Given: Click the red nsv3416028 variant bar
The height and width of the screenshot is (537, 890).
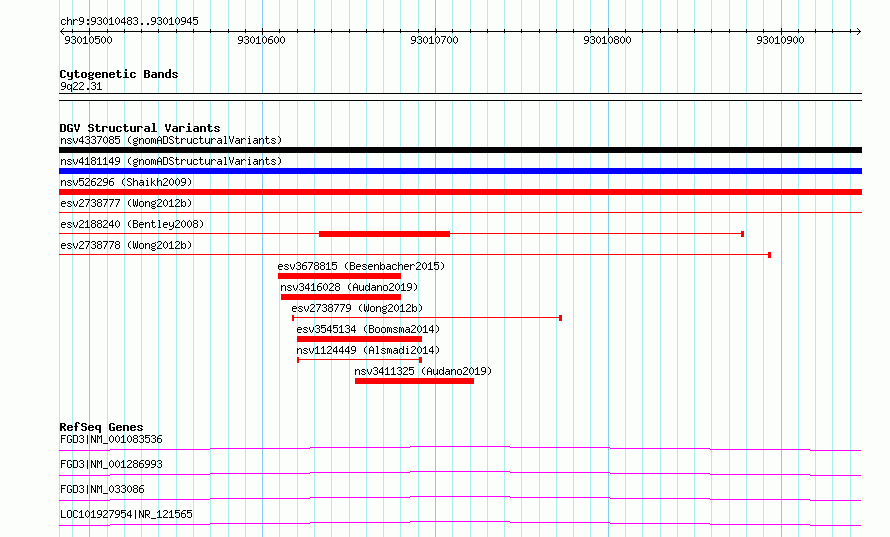Looking at the screenshot, I should (341, 297).
